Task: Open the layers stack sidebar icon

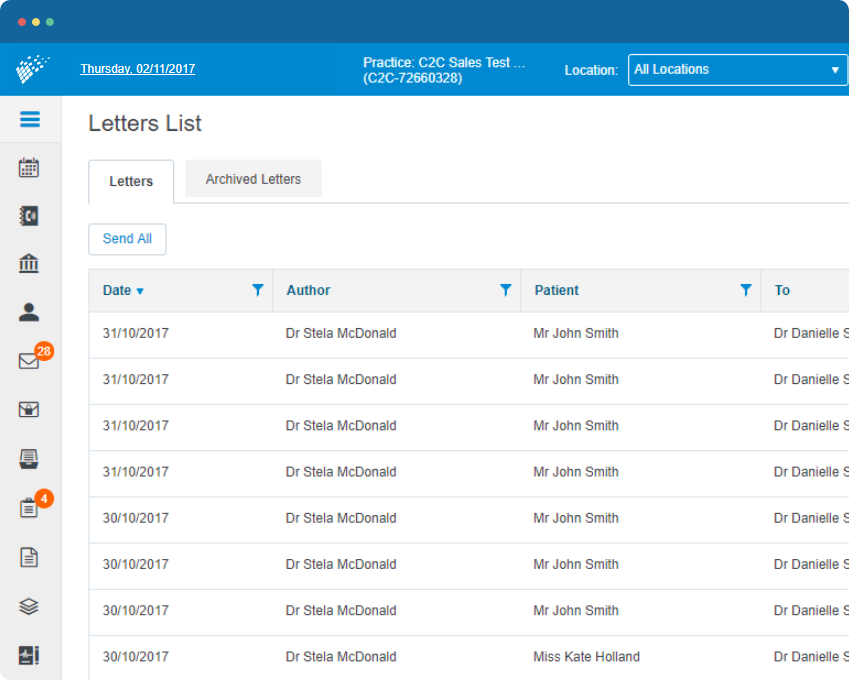Action: pos(29,606)
